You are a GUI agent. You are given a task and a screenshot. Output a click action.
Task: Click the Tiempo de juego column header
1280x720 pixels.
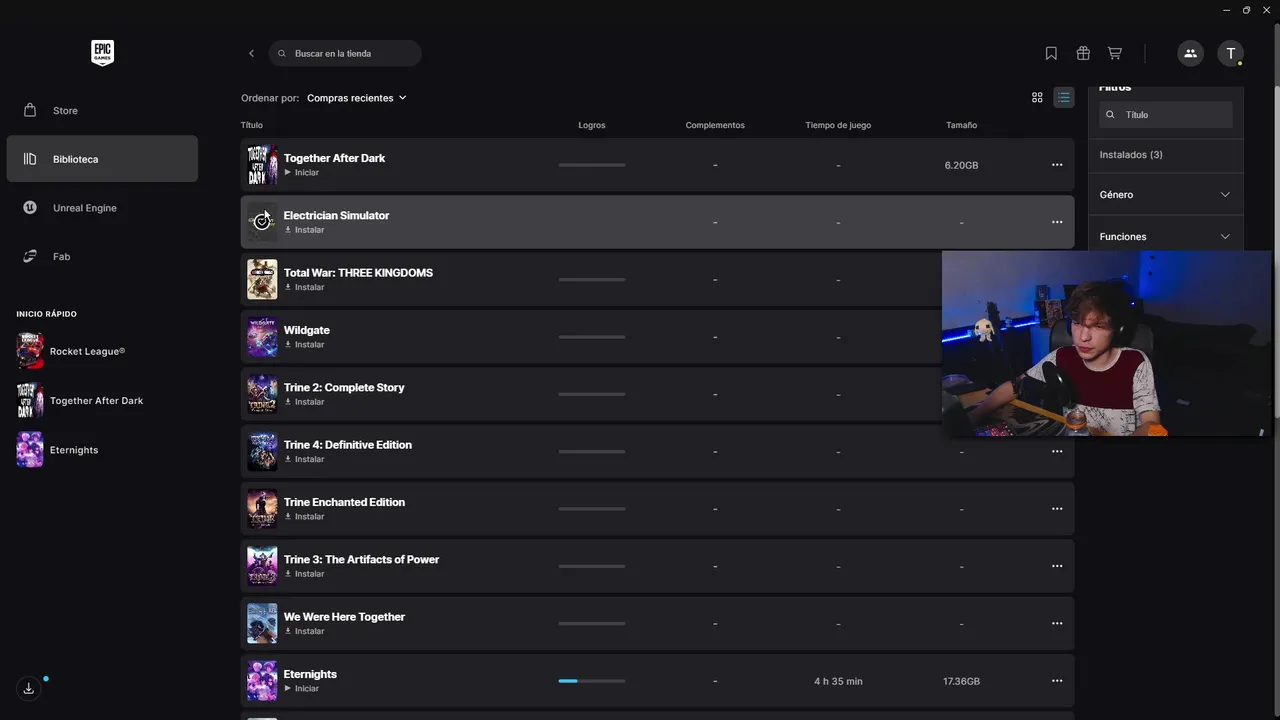point(838,125)
